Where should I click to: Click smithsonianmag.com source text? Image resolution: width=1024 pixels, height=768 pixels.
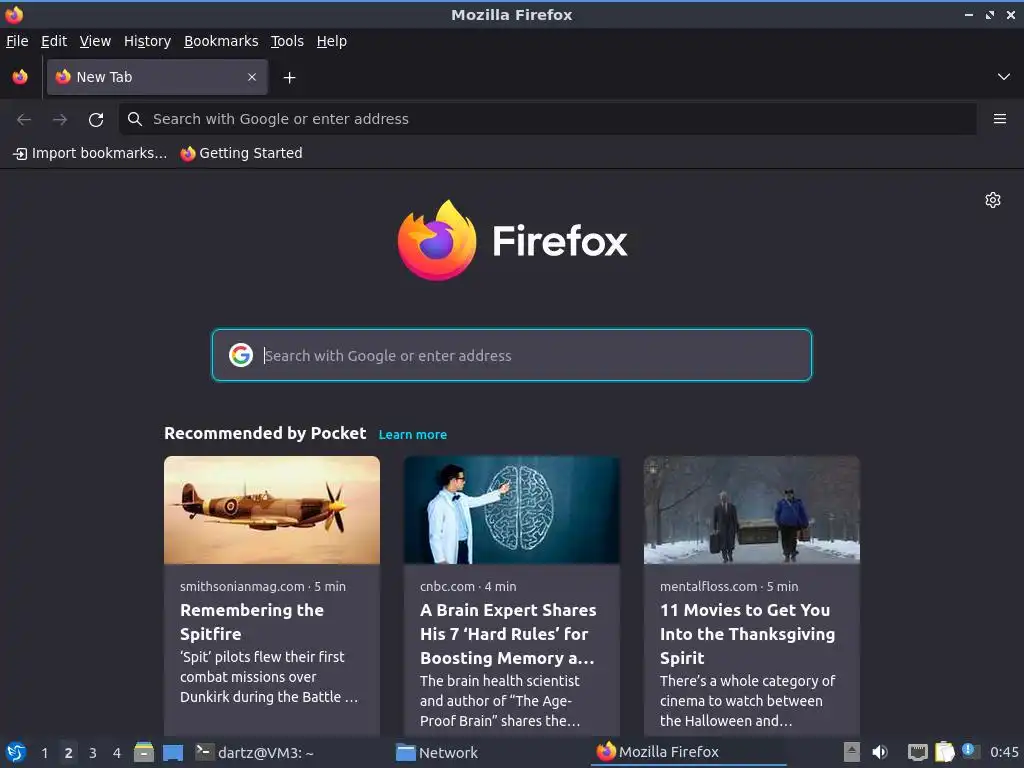click(242, 586)
